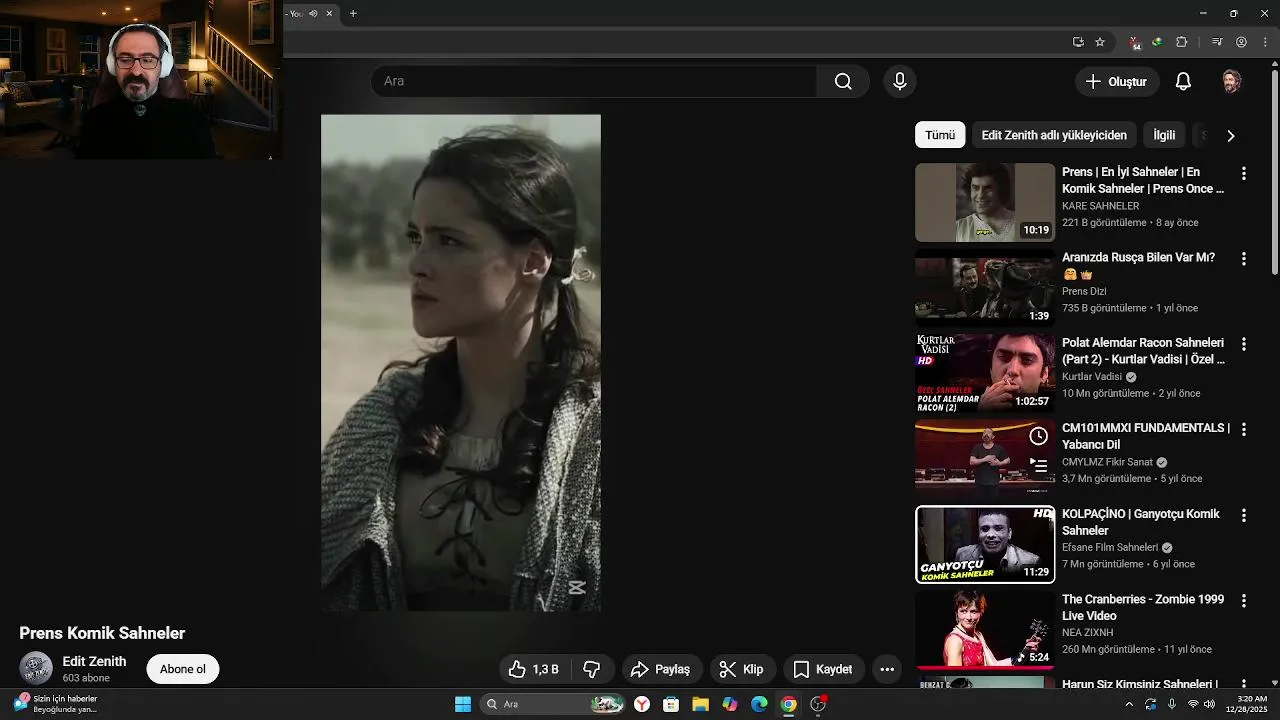Open options menu for The Cranberries Zombie
This screenshot has width=1280, height=720.
click(x=1244, y=601)
